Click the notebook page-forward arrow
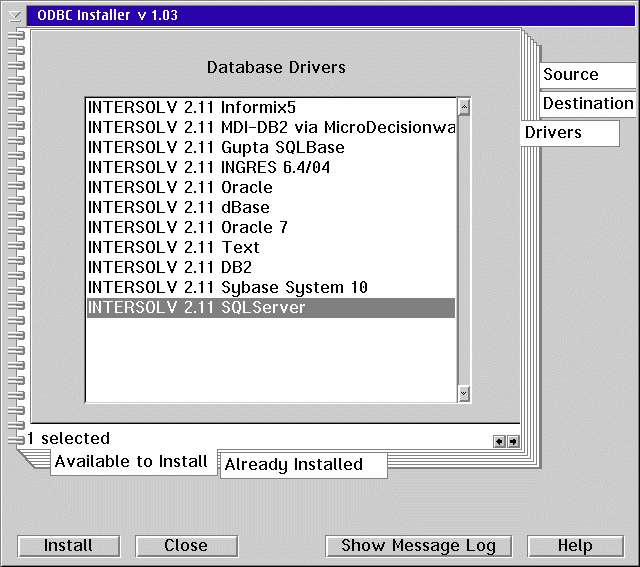Image resolution: width=640 pixels, height=567 pixels. pyautogui.click(x=513, y=441)
